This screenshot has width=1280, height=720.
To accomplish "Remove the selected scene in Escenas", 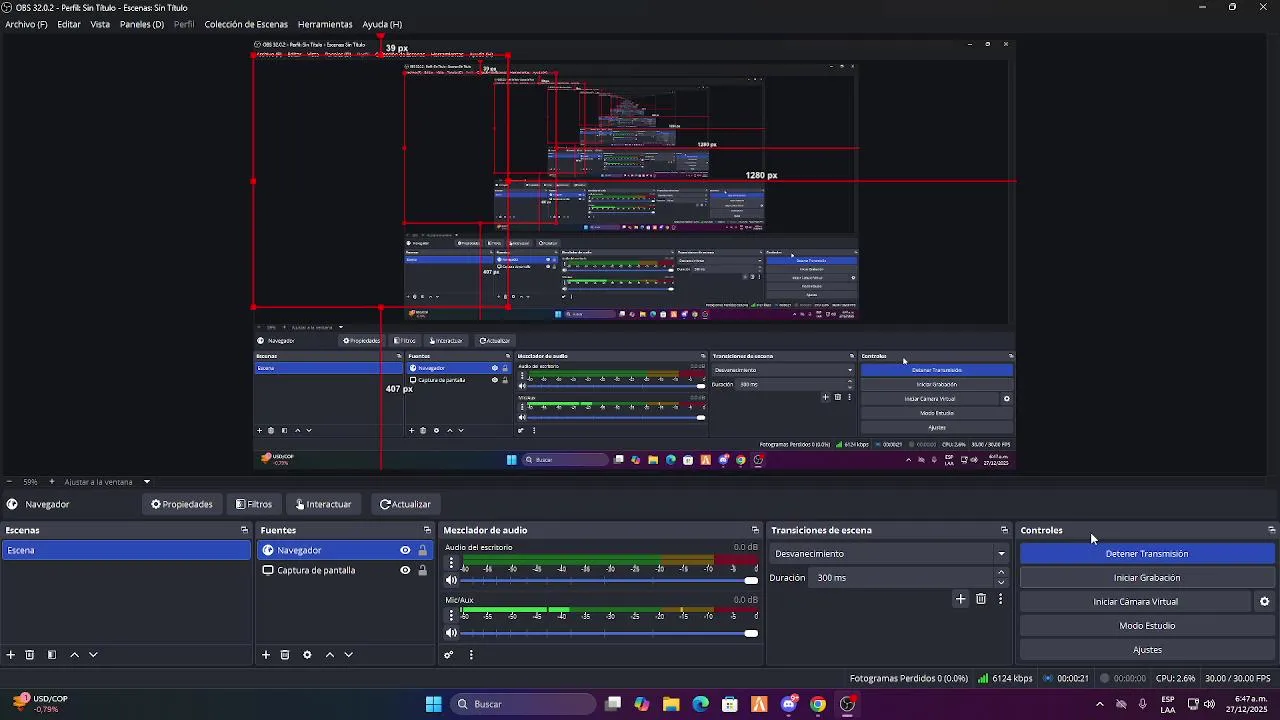I will (x=30, y=655).
